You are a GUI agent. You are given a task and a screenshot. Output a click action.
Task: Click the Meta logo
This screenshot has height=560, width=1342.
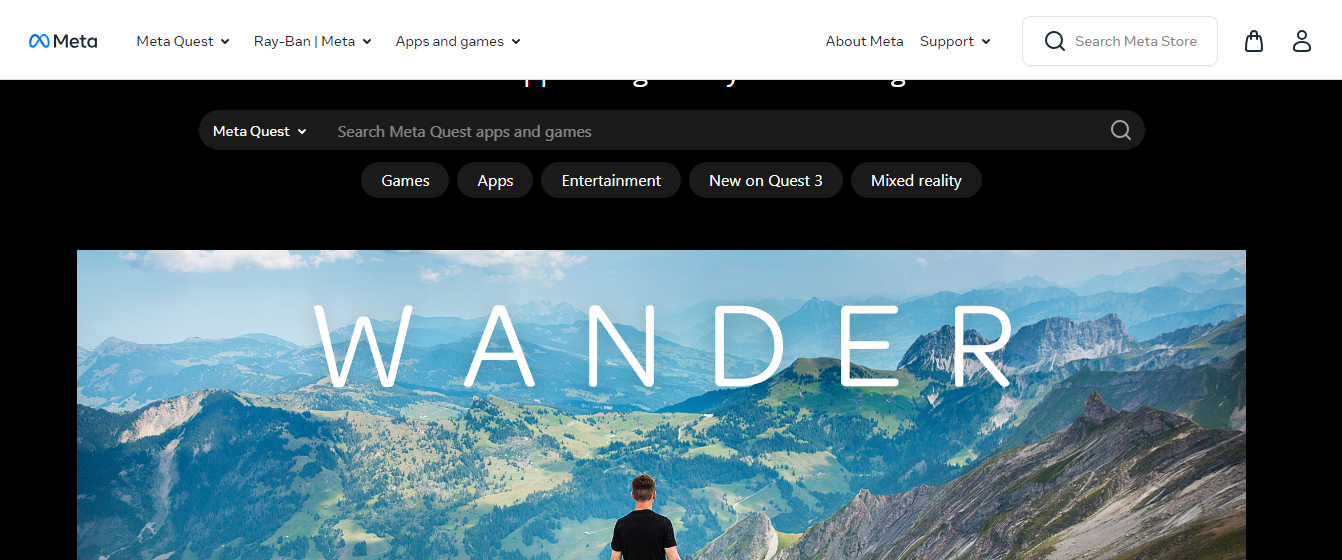pyautogui.click(x=63, y=41)
